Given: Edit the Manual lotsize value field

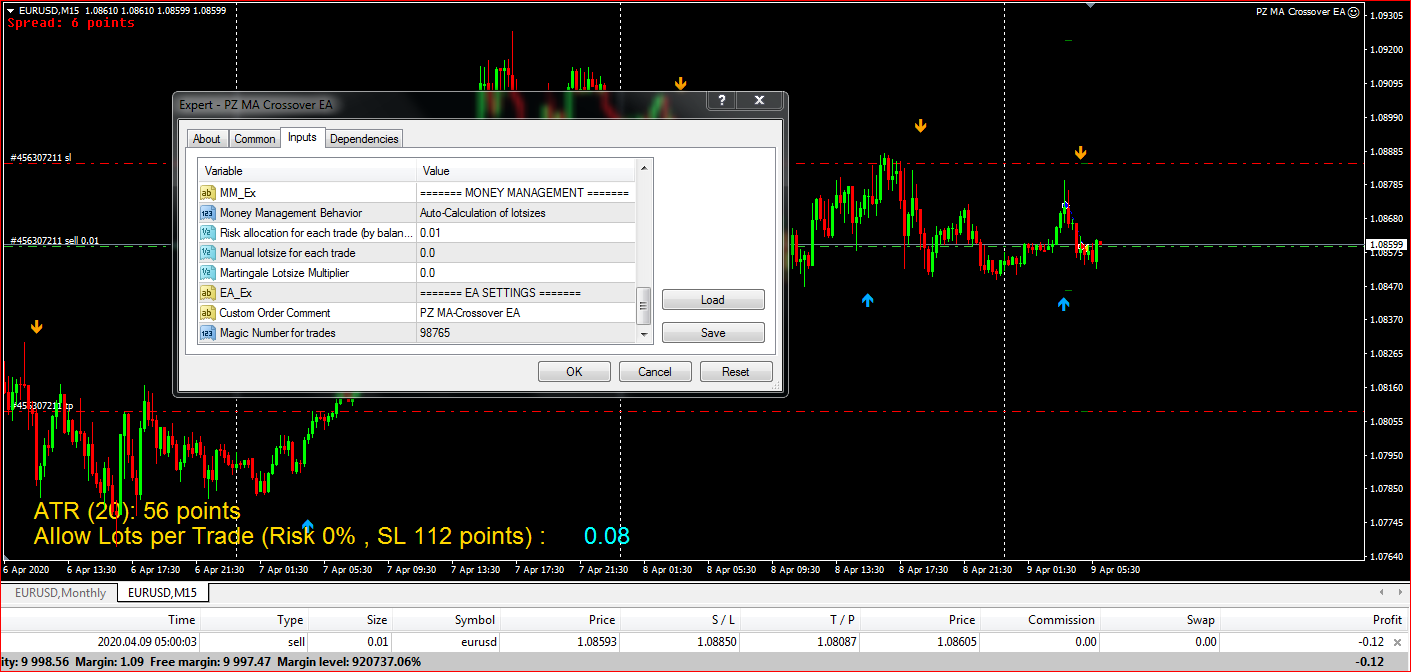Looking at the screenshot, I should tap(526, 253).
